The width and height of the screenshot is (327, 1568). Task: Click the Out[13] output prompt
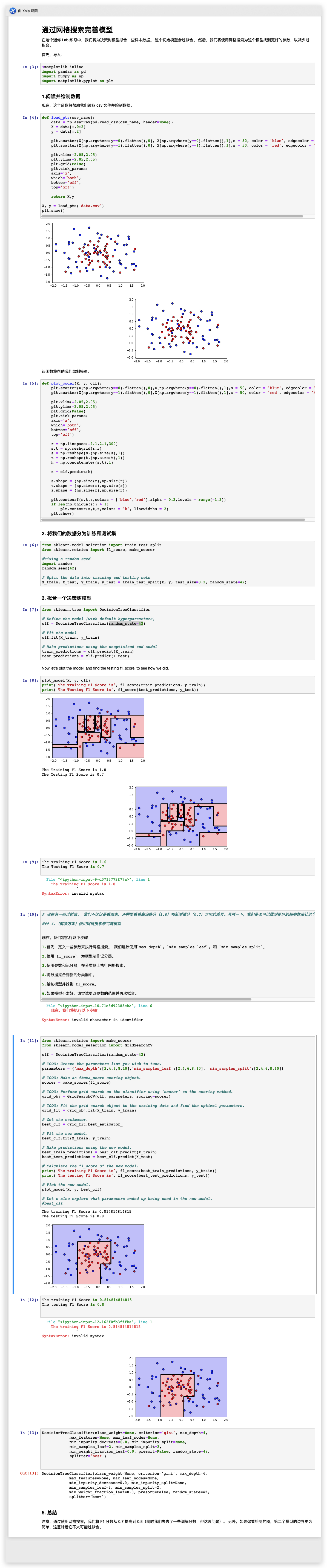(29, 1473)
